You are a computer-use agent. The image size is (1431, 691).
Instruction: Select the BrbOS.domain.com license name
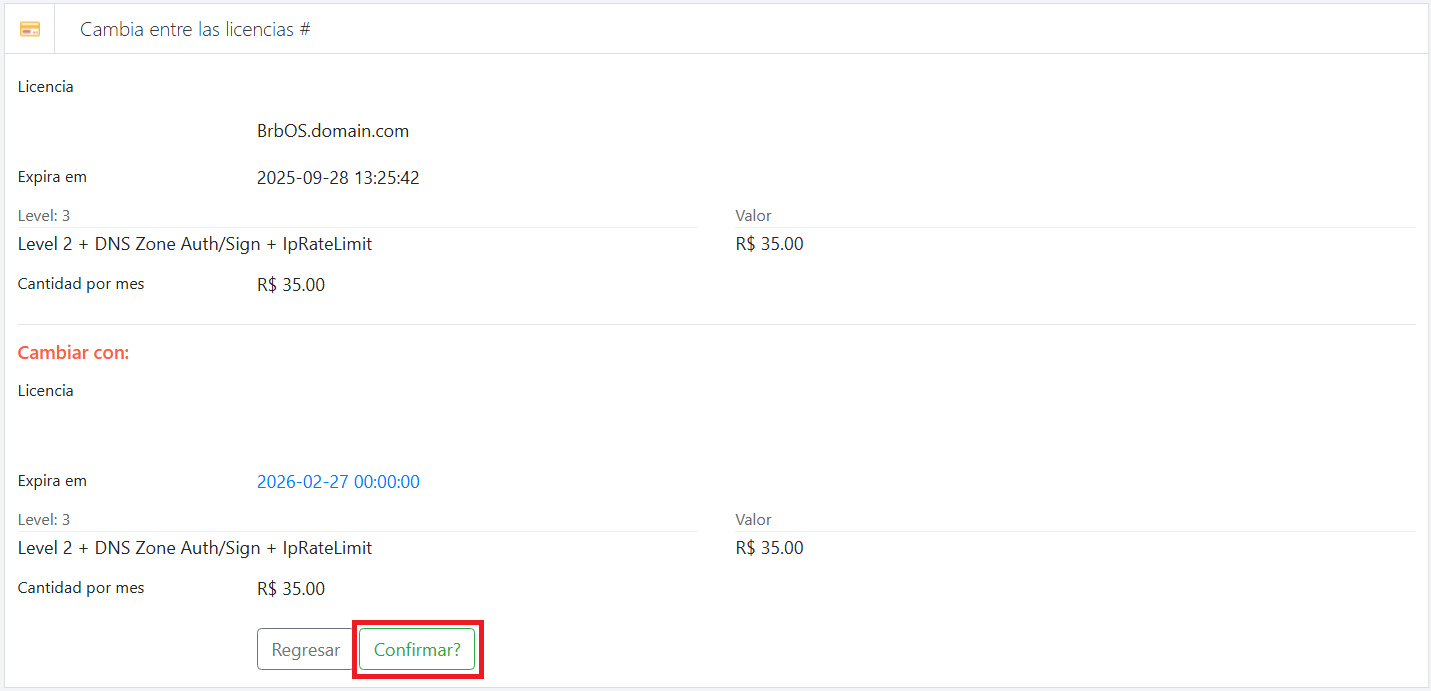coord(332,131)
